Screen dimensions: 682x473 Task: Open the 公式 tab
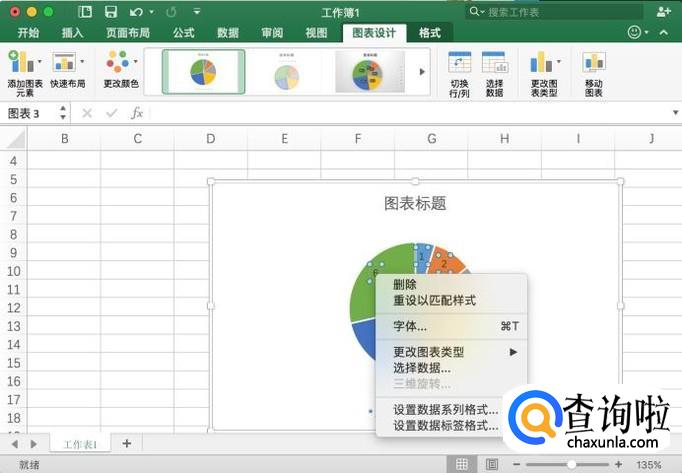tap(184, 33)
